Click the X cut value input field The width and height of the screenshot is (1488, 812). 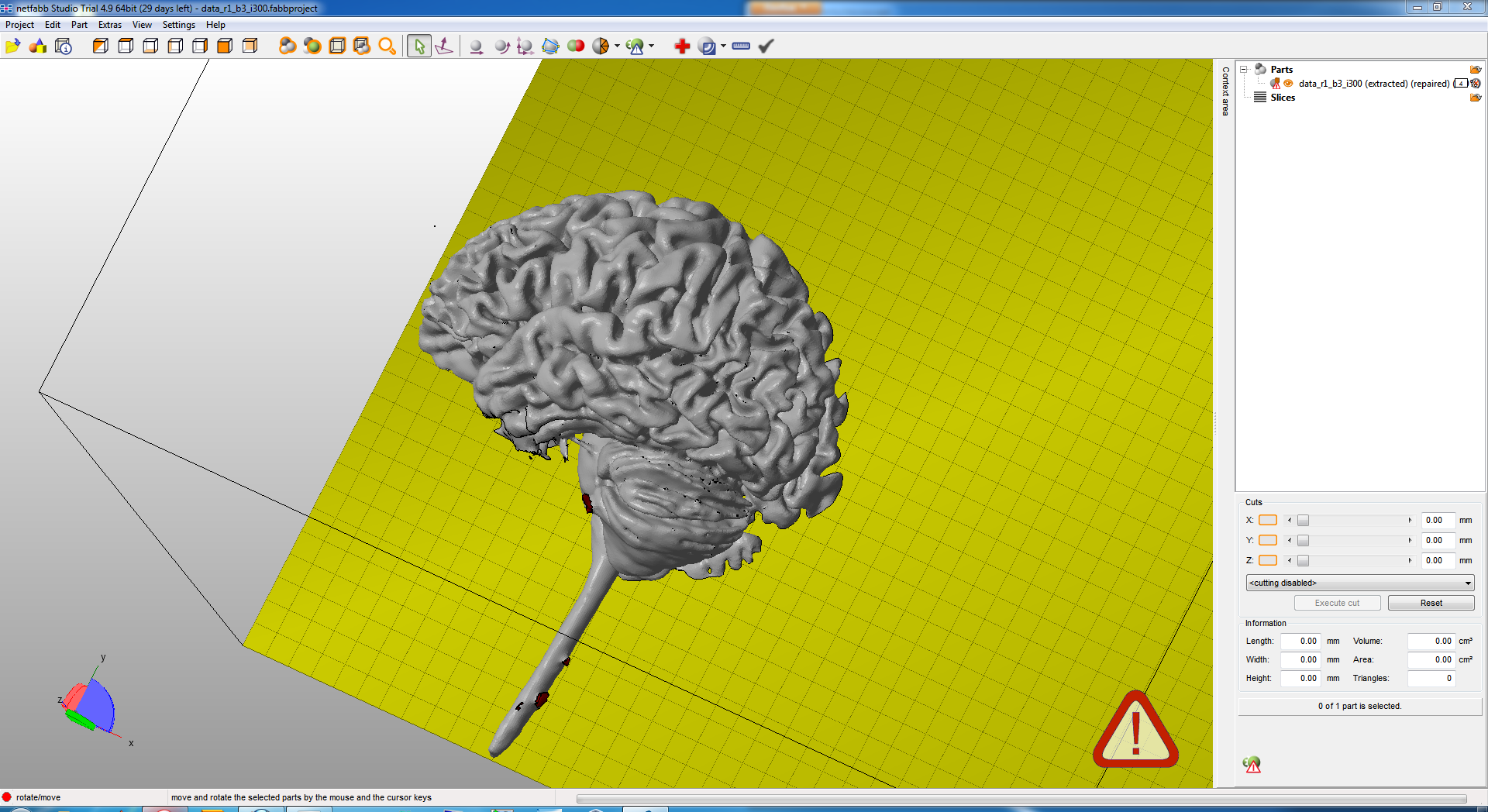pyautogui.click(x=1436, y=520)
